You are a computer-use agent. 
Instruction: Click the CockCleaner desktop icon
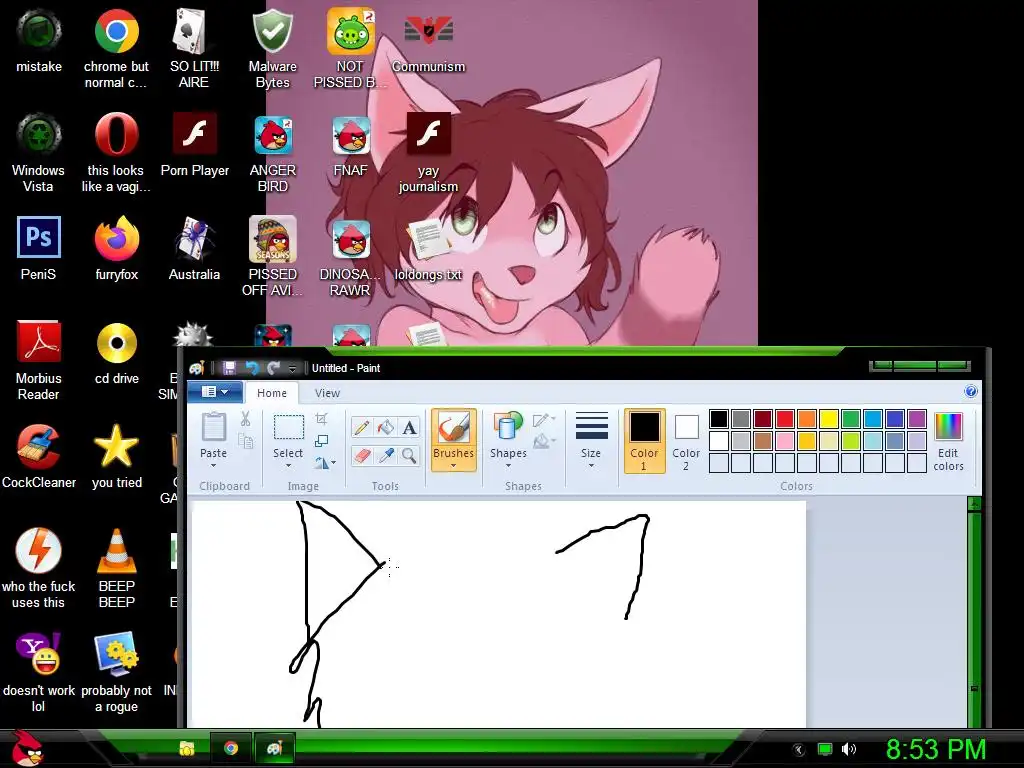pyautogui.click(x=39, y=456)
